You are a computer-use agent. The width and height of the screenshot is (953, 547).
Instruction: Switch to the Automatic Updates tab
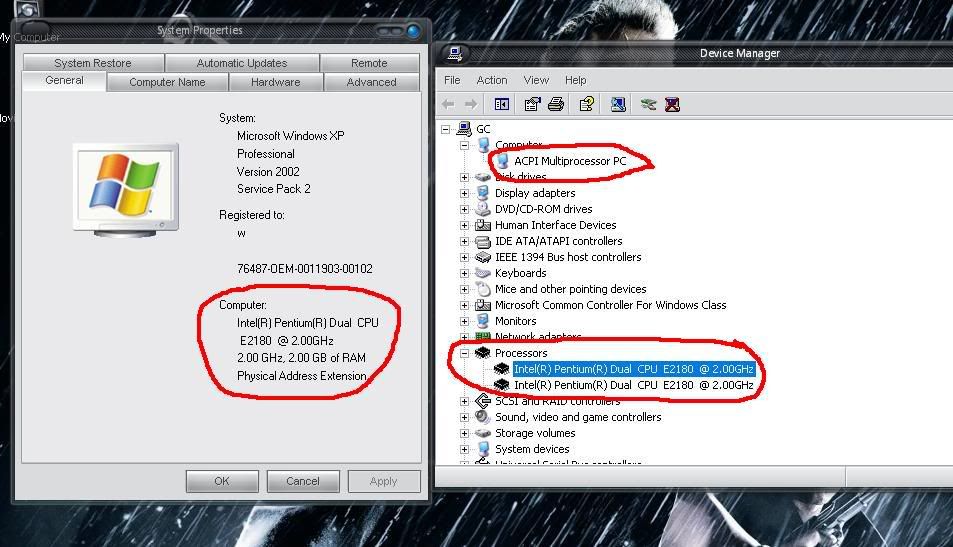pyautogui.click(x=241, y=63)
